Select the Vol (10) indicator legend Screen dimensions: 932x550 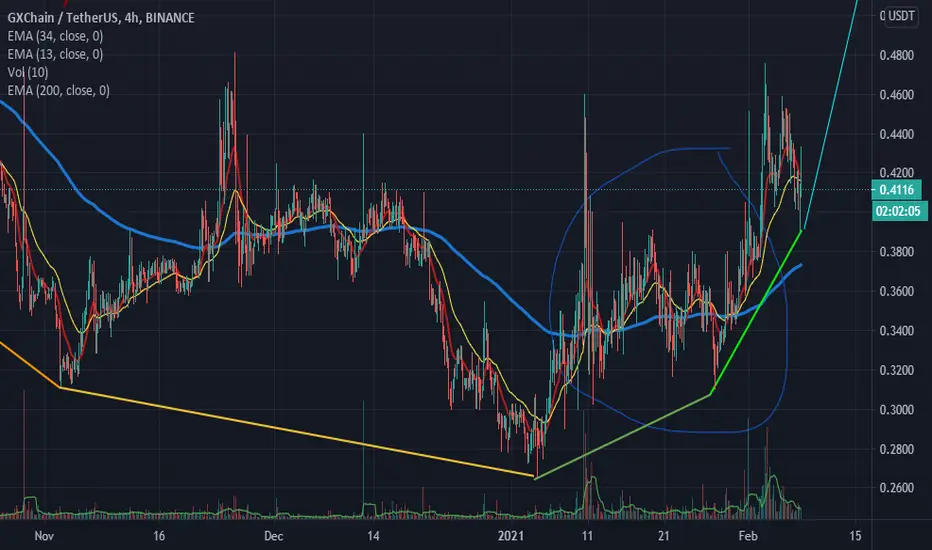[28, 73]
